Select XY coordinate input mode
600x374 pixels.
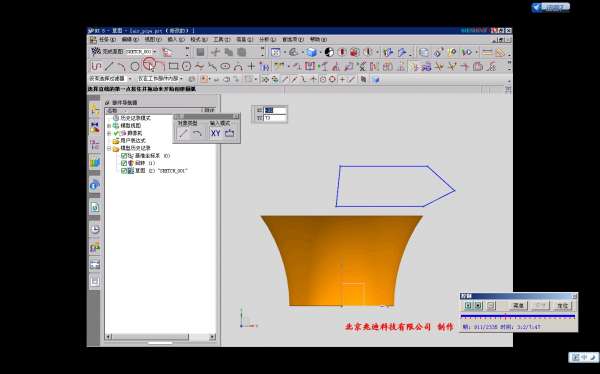tap(216, 133)
